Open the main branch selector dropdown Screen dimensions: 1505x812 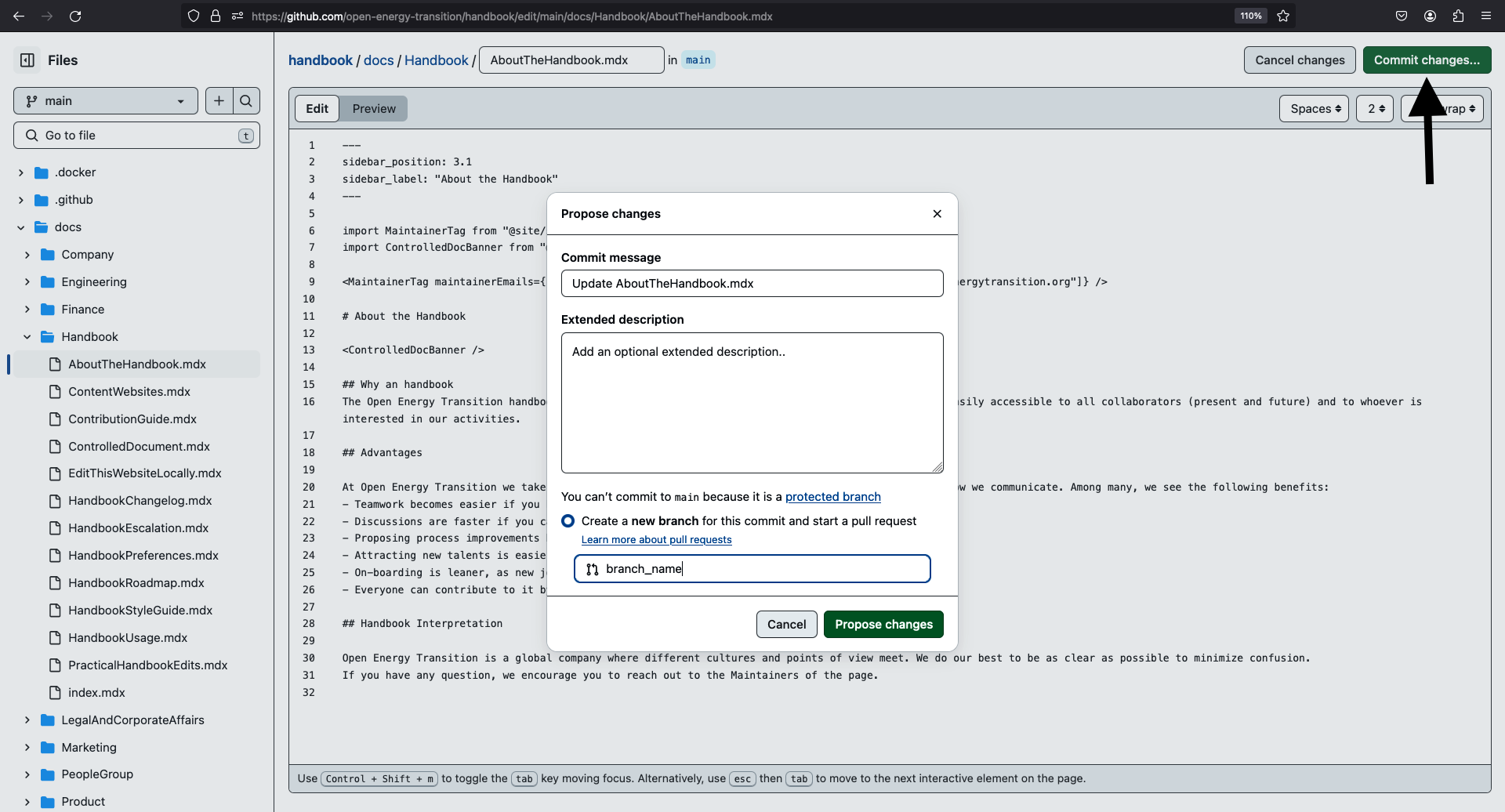[x=106, y=101]
